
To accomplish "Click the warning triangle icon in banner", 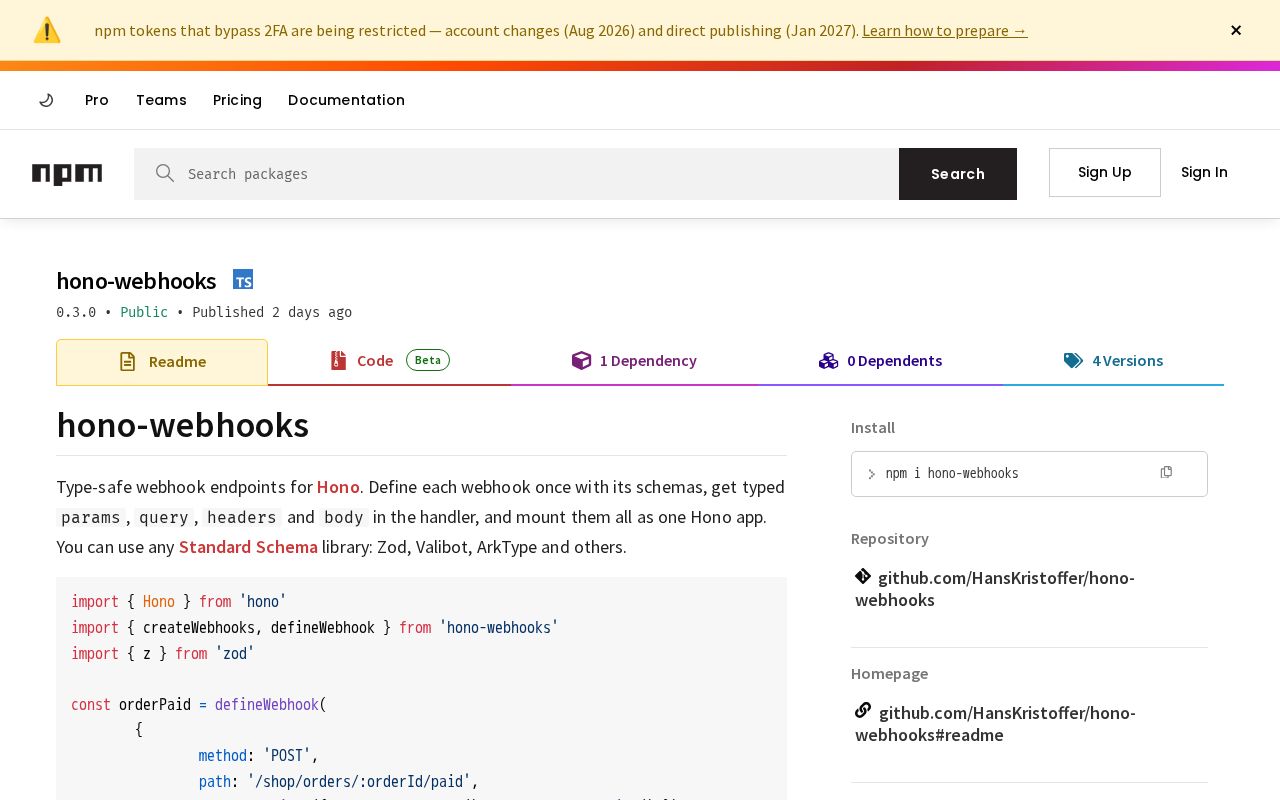I will (x=47, y=30).
